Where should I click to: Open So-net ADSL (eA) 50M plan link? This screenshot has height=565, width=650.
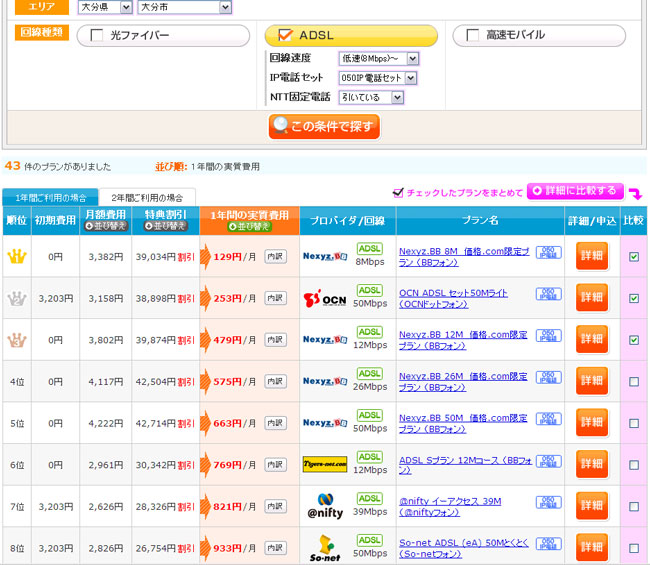tap(463, 548)
